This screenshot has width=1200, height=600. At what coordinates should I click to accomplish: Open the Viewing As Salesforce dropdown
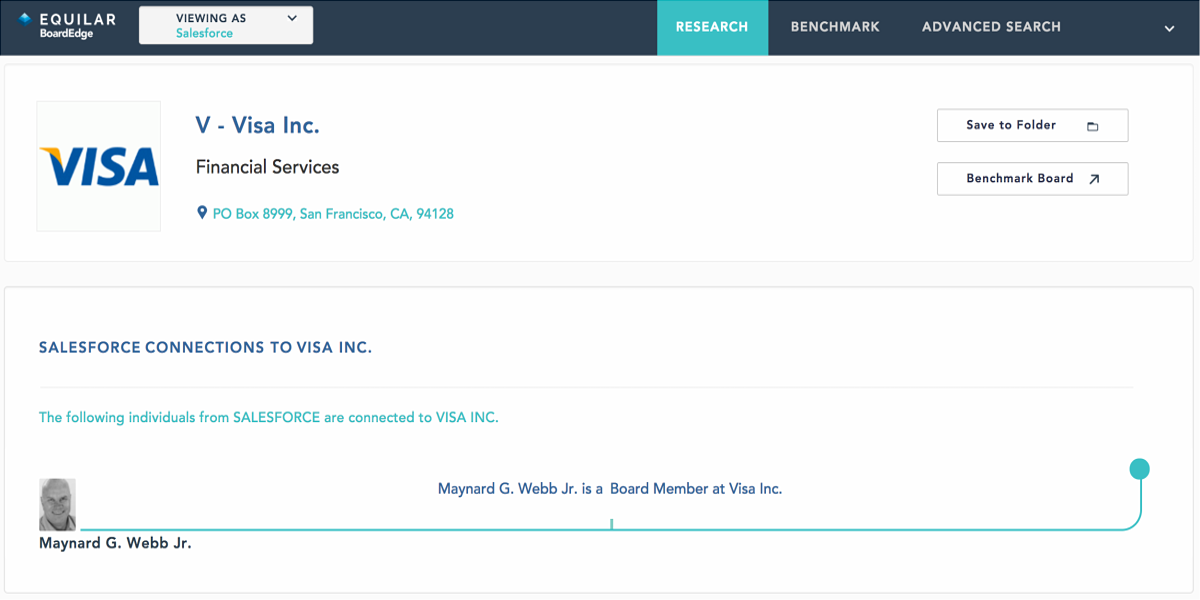[226, 25]
